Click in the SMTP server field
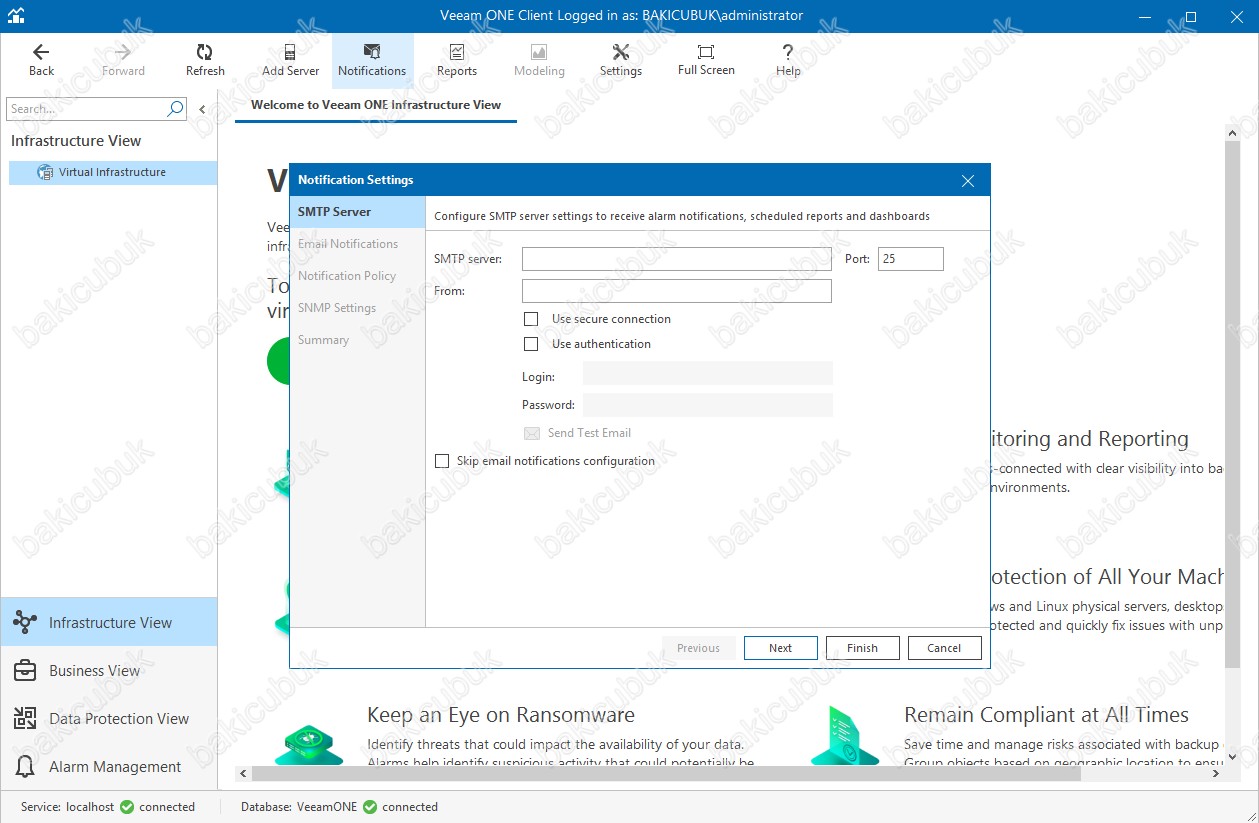 coord(677,259)
